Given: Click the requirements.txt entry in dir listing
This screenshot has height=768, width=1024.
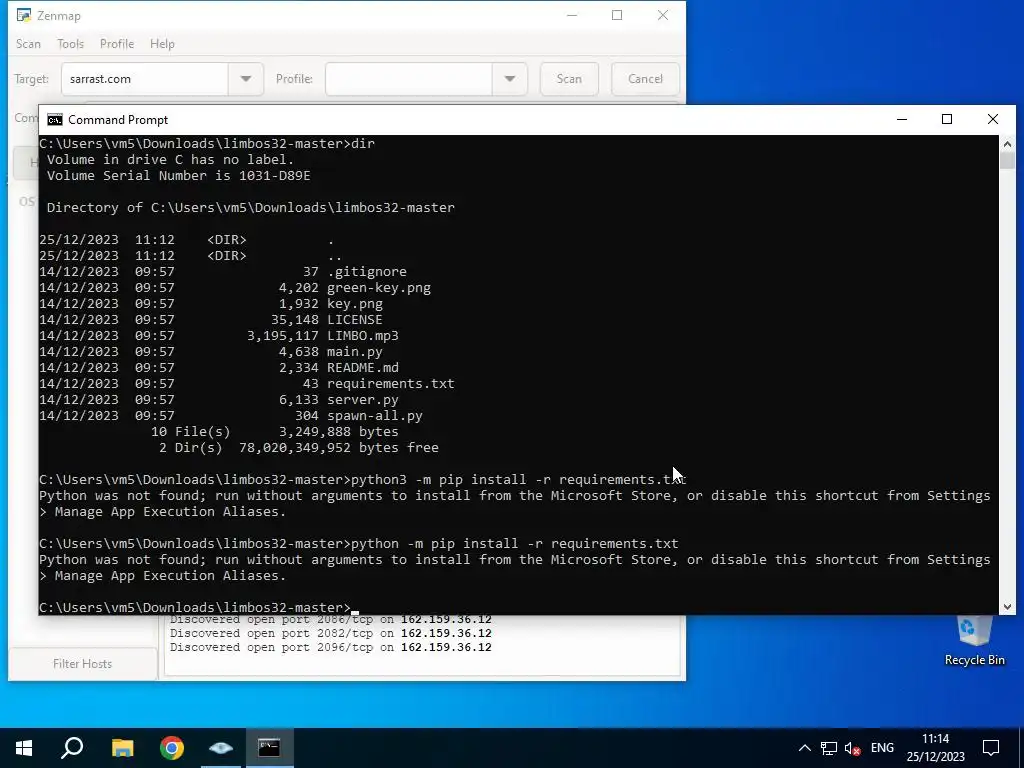Looking at the screenshot, I should click(x=391, y=383).
